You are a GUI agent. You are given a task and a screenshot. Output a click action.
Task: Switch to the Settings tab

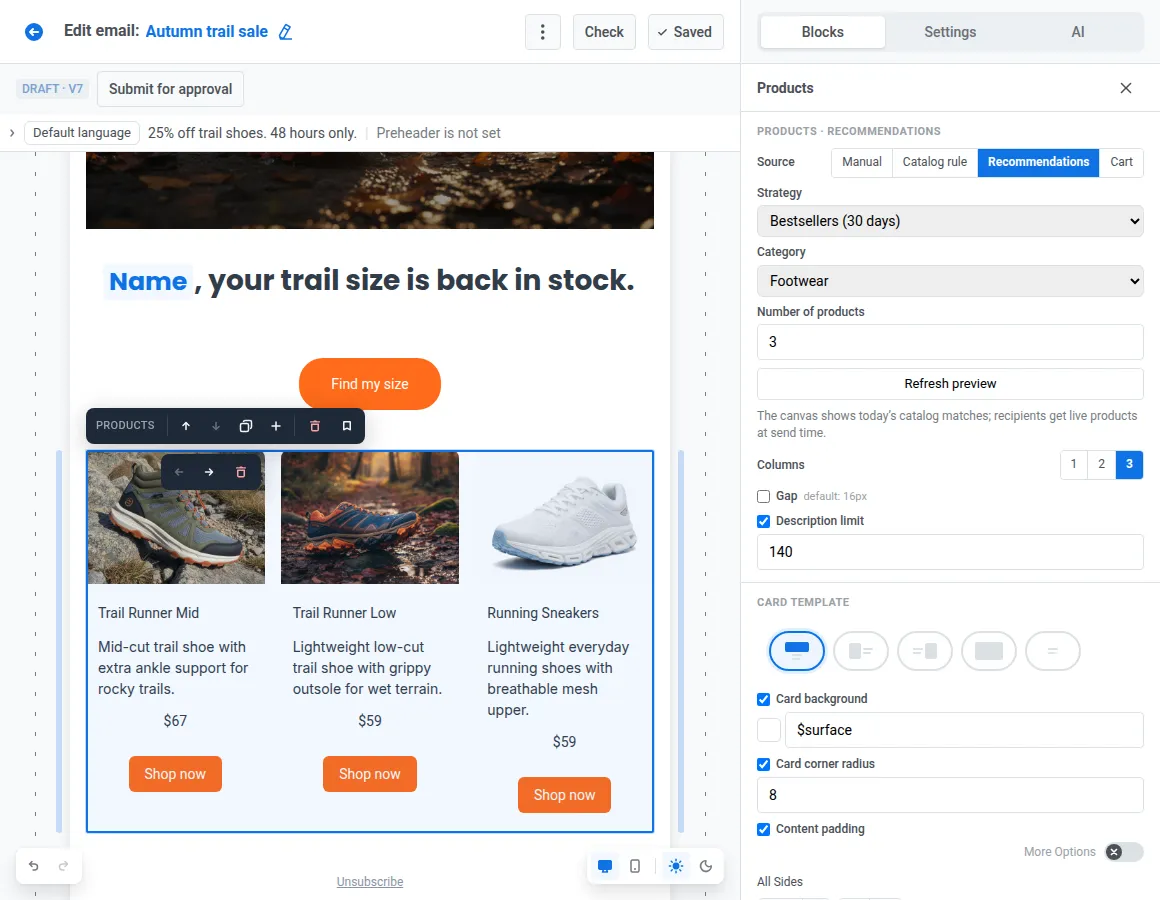tap(950, 32)
